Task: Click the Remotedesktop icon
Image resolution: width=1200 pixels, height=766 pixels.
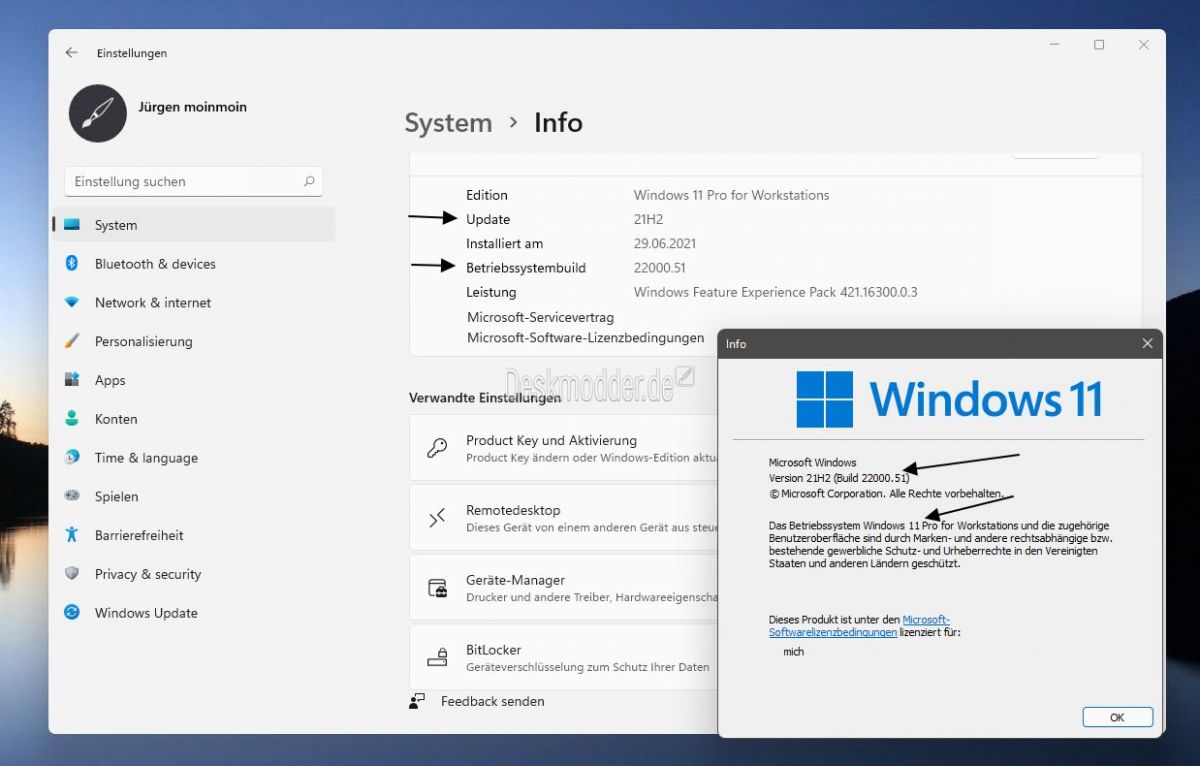Action: pos(437,518)
